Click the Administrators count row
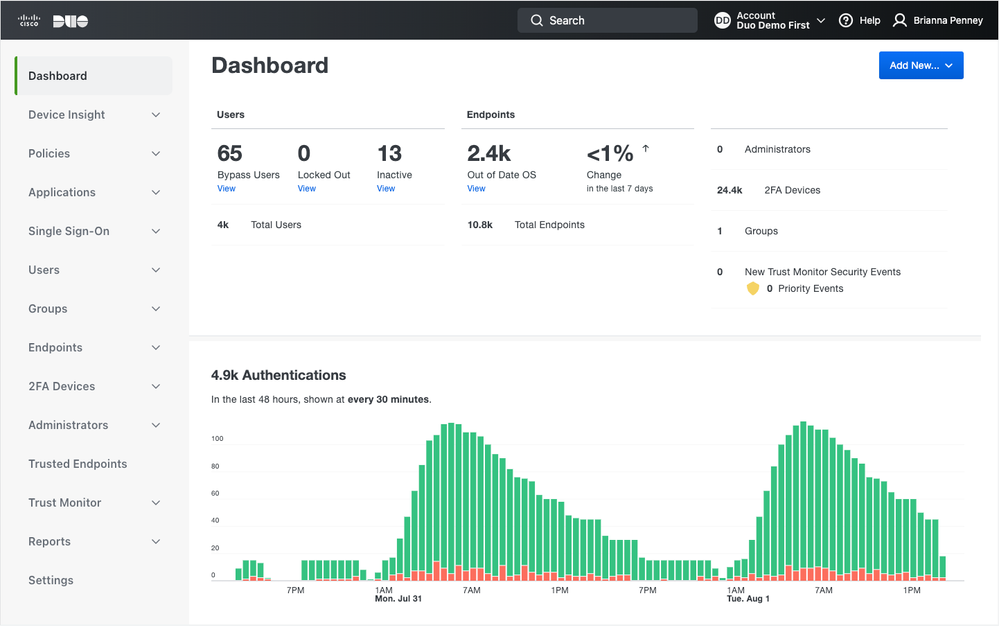 829,149
